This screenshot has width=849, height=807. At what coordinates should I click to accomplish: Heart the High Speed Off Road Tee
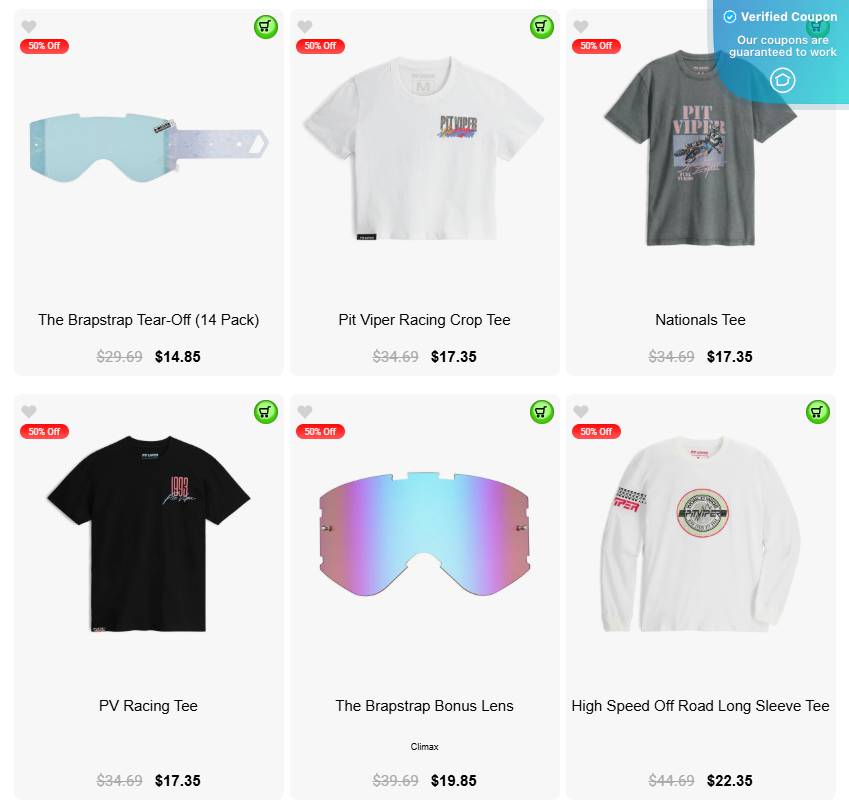click(x=581, y=412)
